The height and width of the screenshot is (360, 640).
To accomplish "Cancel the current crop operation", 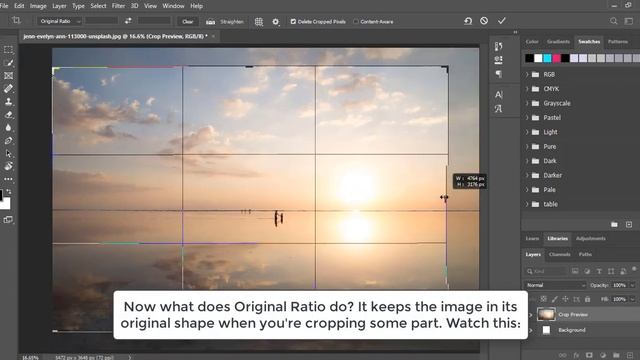I will 484,21.
